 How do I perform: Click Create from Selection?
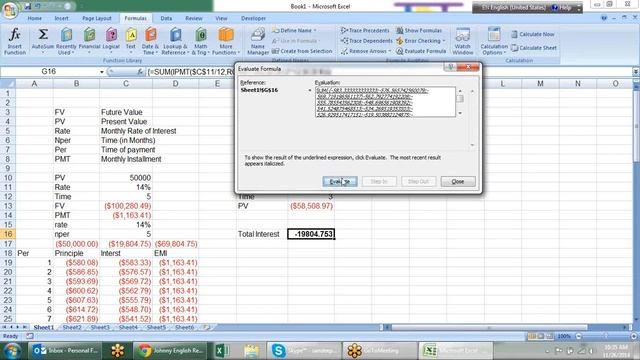[x=302, y=51]
